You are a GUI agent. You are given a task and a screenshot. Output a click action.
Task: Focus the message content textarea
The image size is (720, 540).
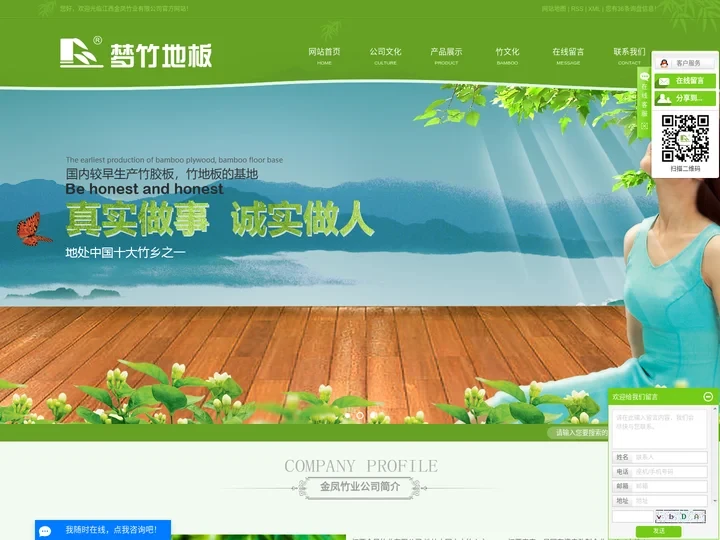click(x=659, y=429)
